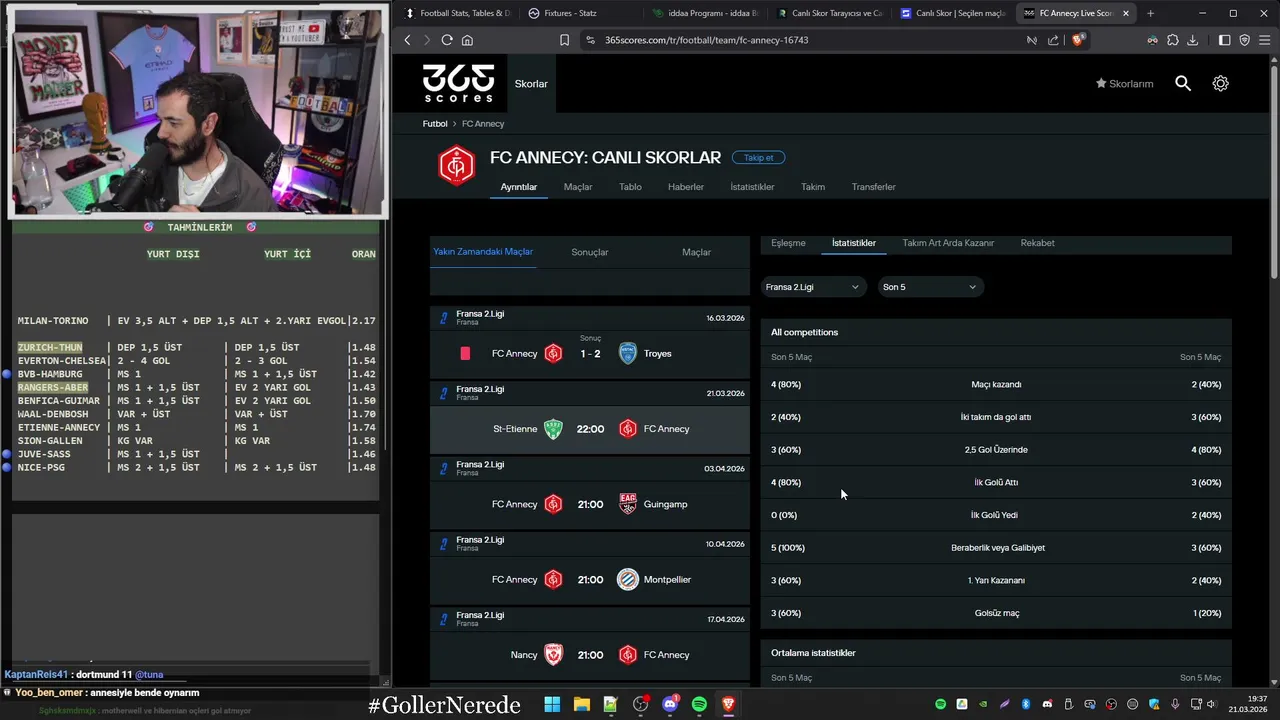This screenshot has height=720, width=1280.
Task: Click the Guingamp team crest
Action: (x=627, y=504)
